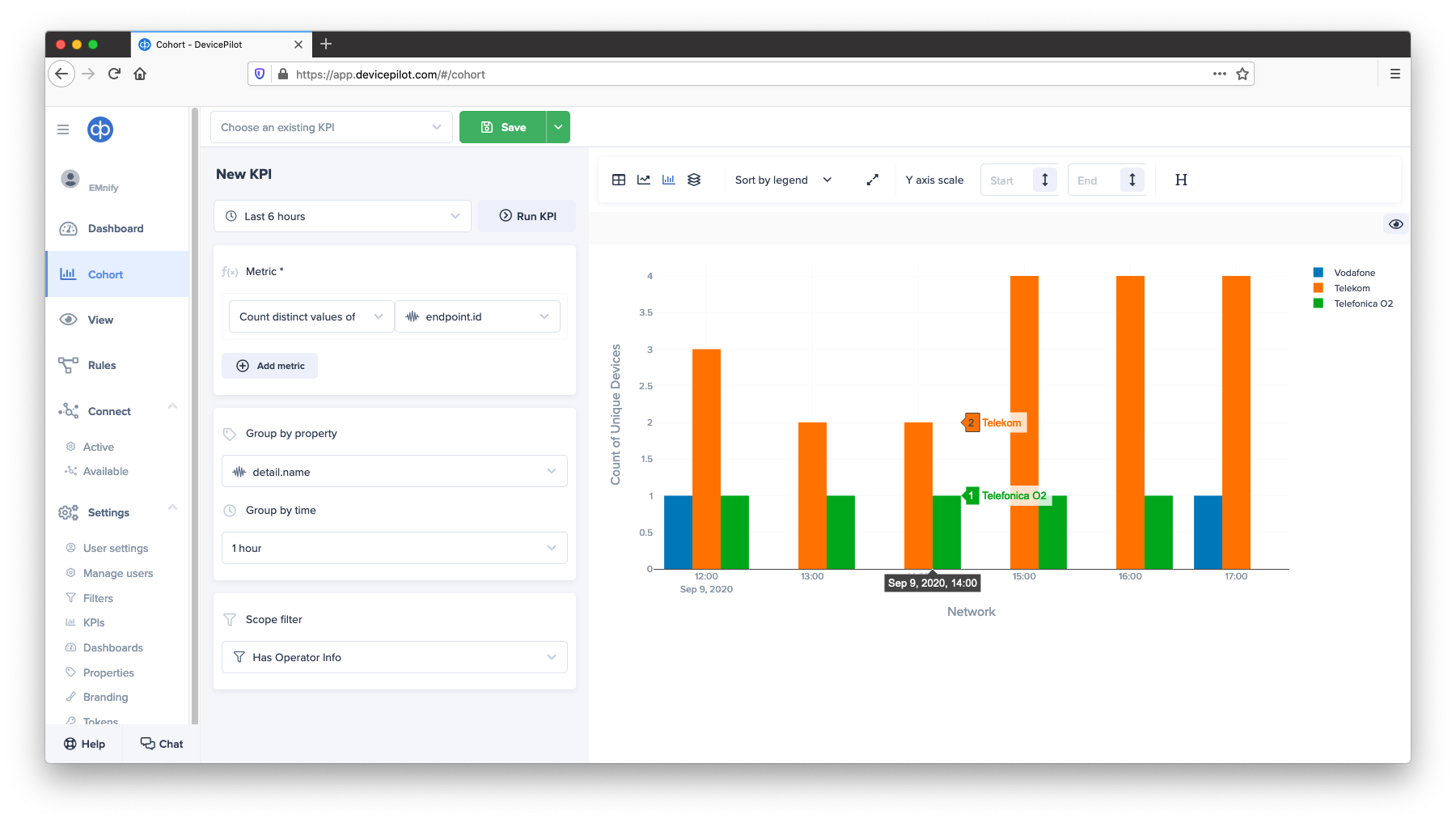Toggle the eye visibility icon above chart
The width and height of the screenshot is (1456, 823).
coord(1396,224)
